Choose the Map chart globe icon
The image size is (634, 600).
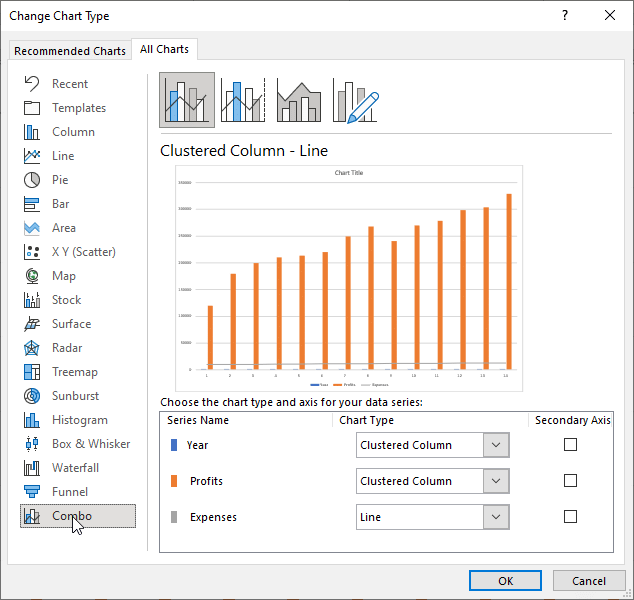point(32,276)
